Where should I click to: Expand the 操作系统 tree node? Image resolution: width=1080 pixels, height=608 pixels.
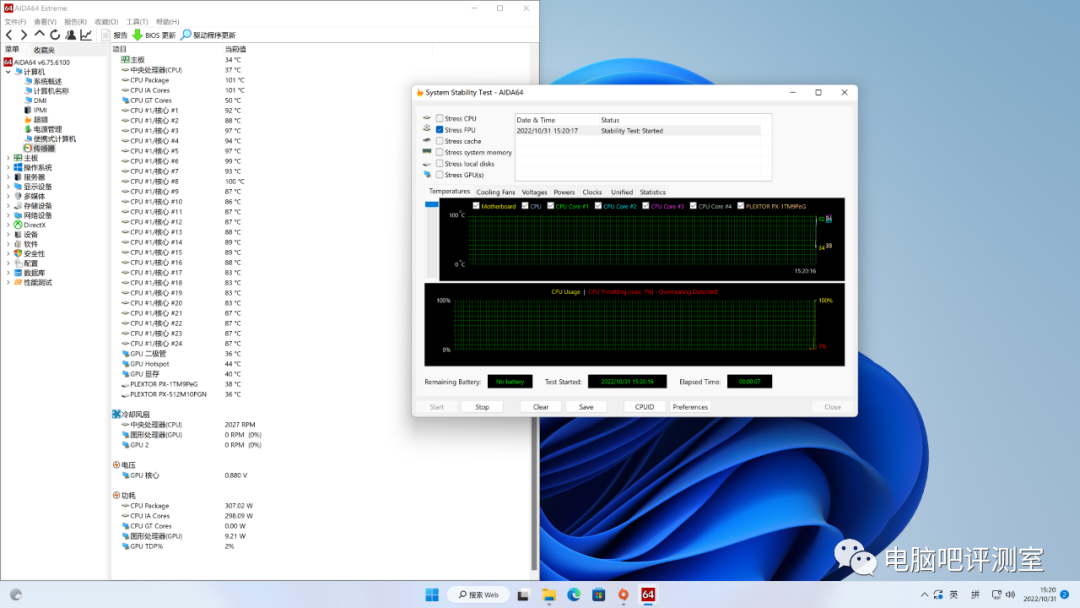(8, 168)
